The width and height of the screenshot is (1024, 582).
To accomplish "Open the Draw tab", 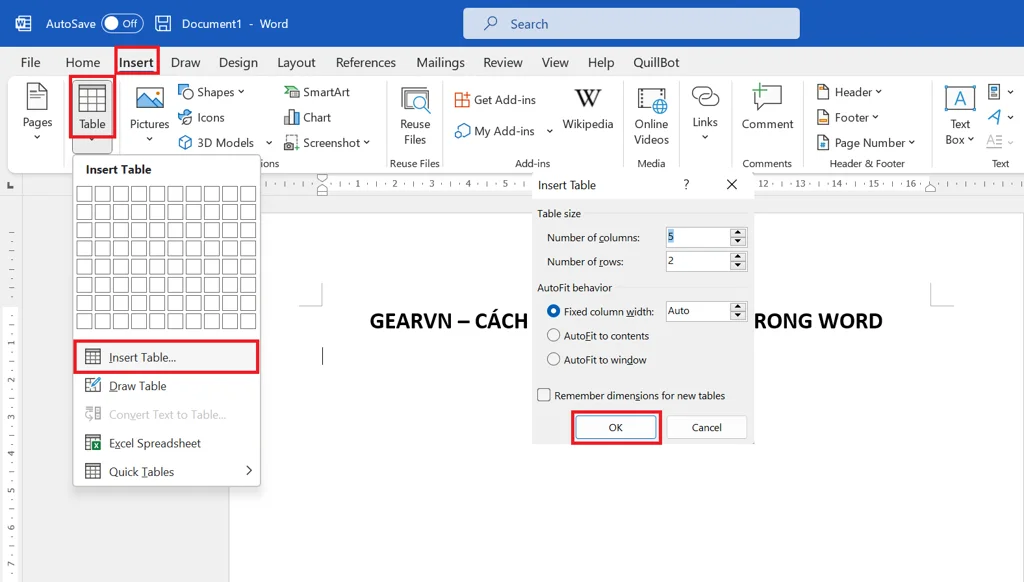I will (185, 62).
